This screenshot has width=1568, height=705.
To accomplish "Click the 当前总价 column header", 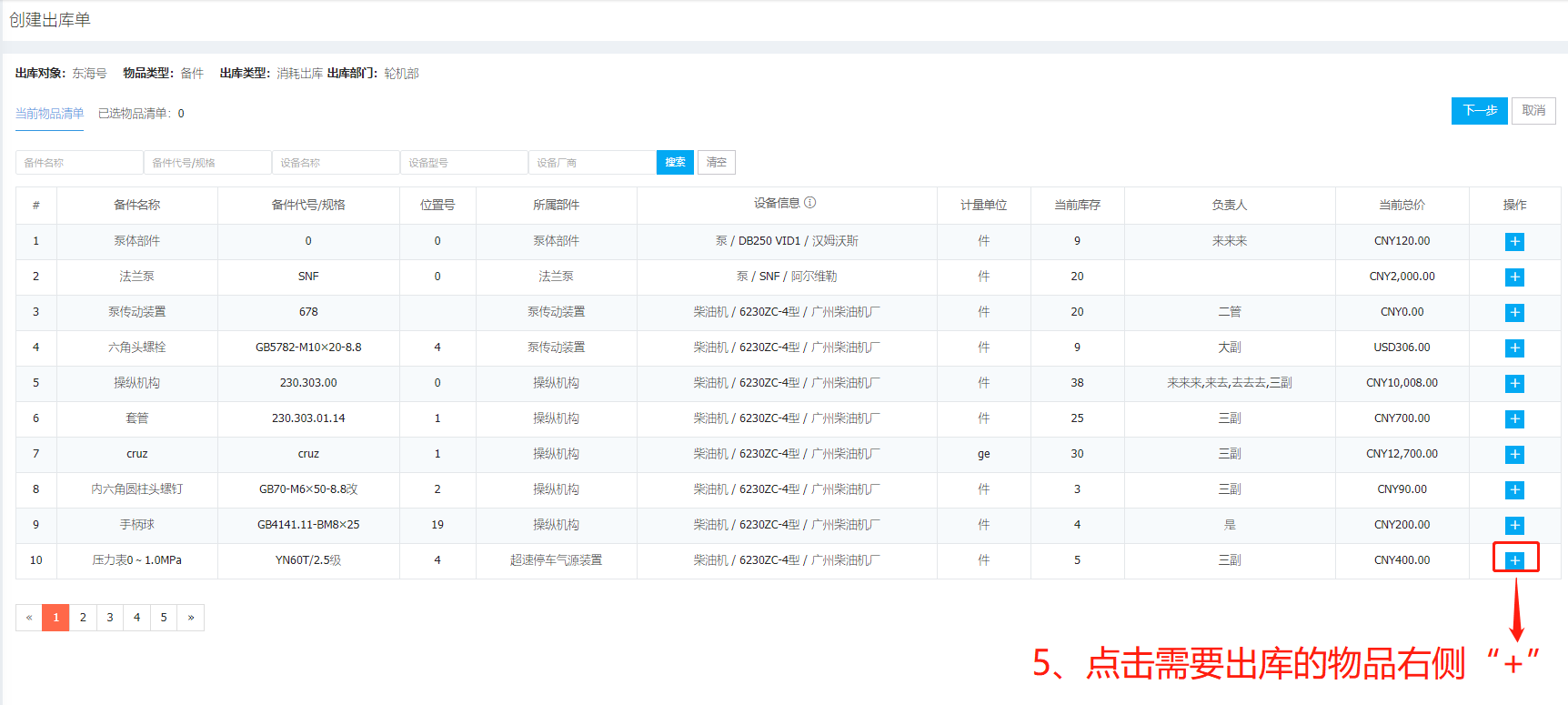I will pos(1402,206).
